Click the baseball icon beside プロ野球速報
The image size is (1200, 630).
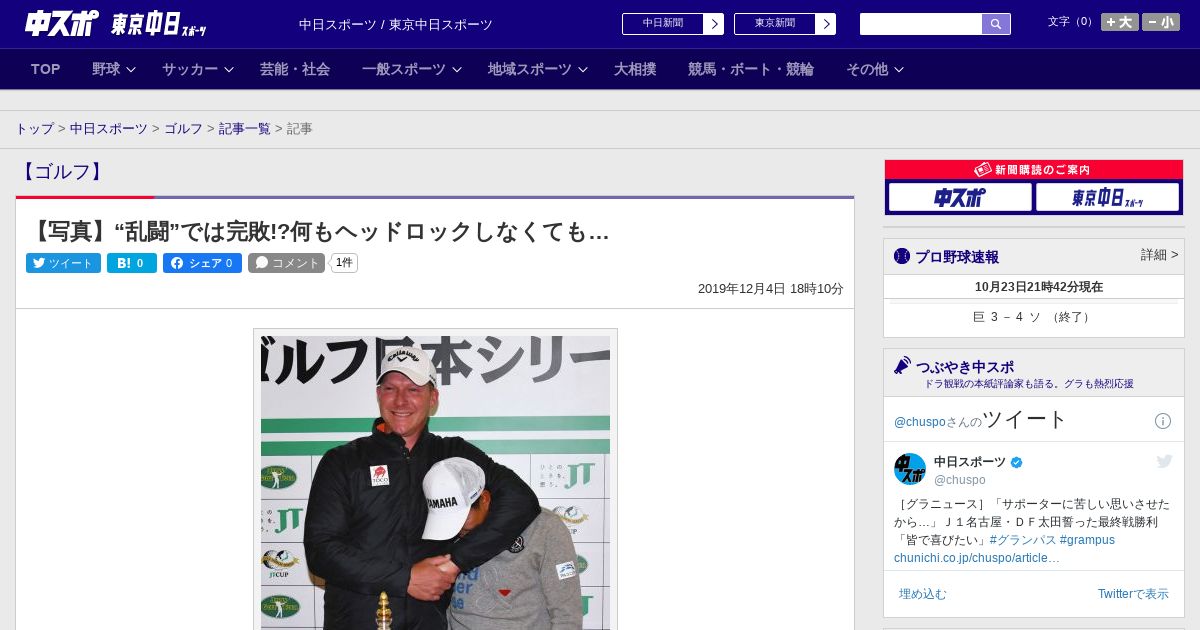pos(902,257)
